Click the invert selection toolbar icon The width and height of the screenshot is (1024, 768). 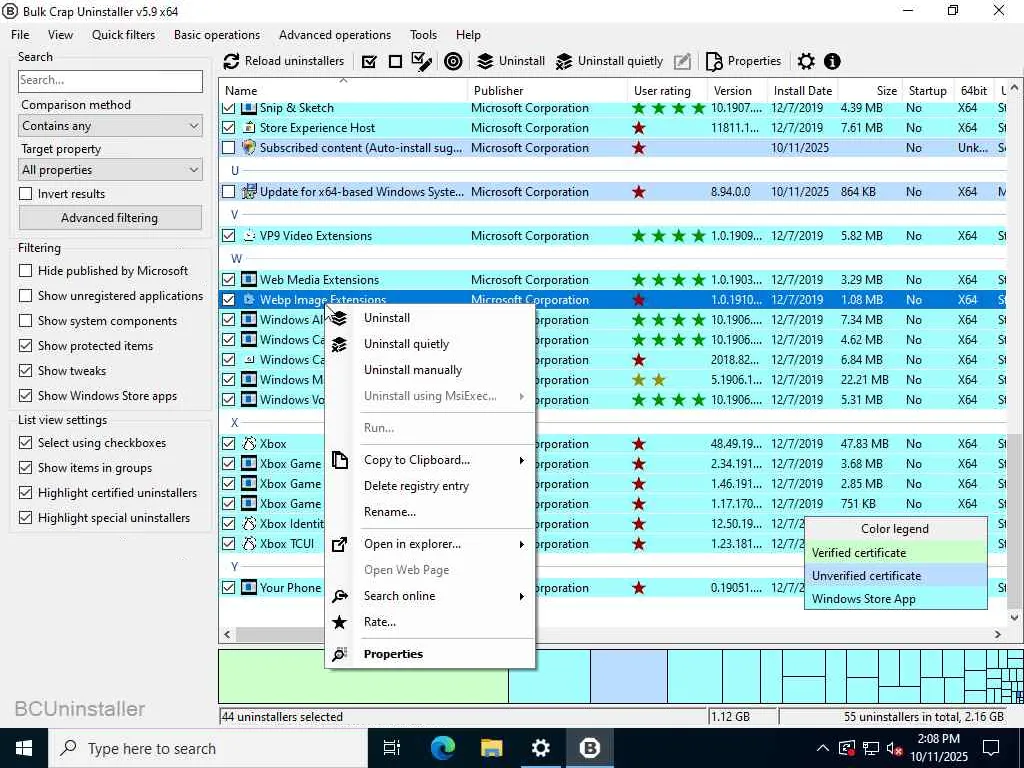coord(422,61)
